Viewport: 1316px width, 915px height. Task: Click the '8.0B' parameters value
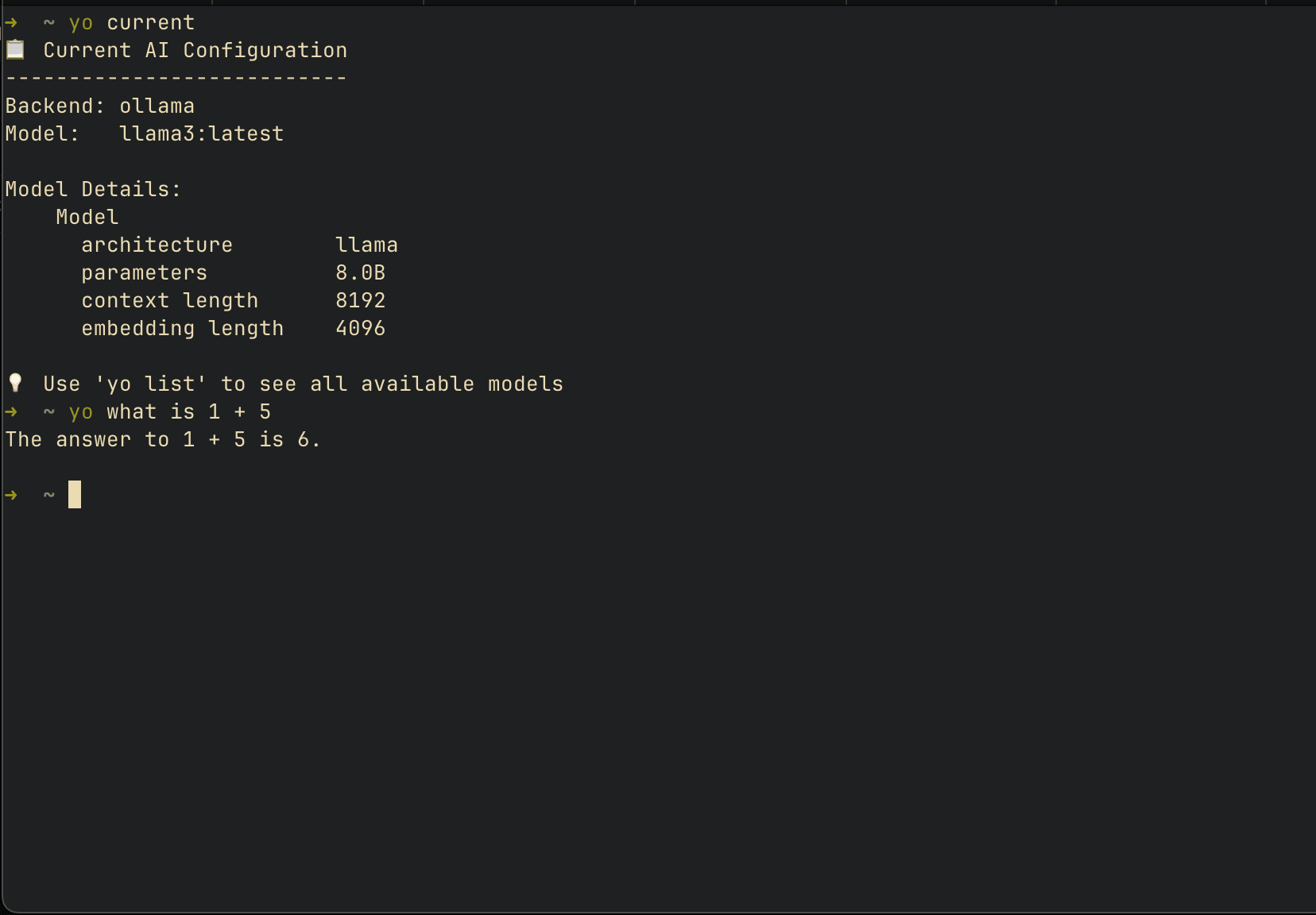coord(360,273)
